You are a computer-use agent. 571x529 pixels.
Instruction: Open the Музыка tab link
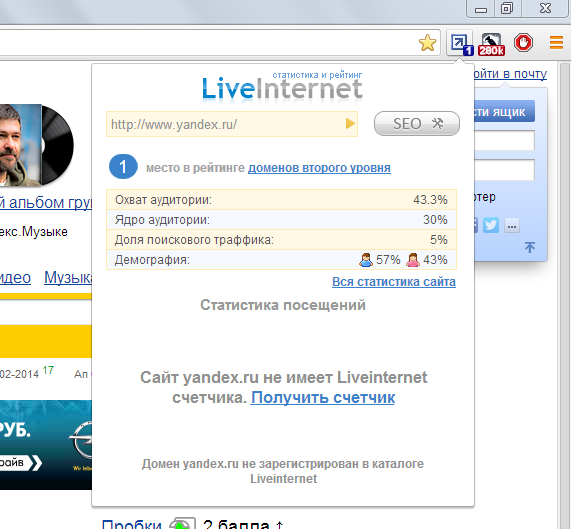coord(68,278)
